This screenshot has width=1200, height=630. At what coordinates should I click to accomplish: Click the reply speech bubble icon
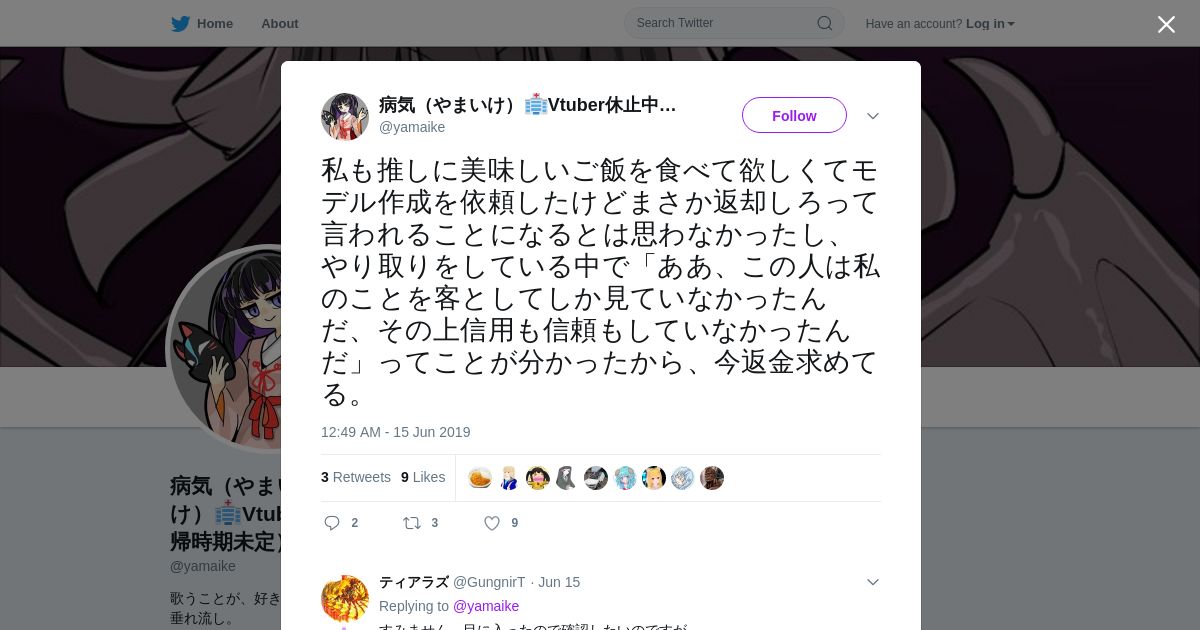point(333,523)
